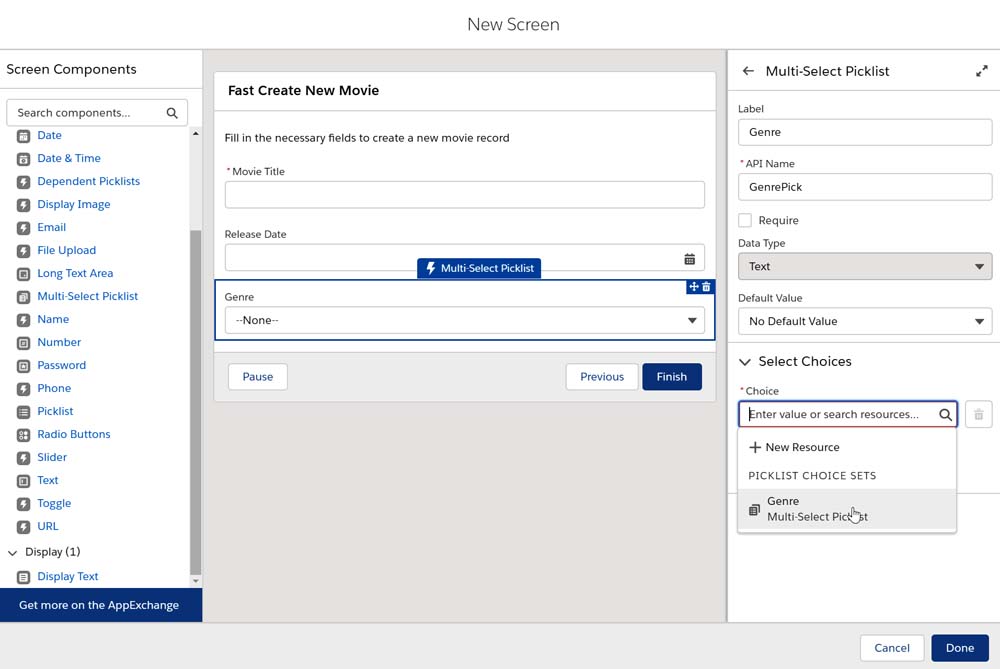Click the search icon in components search box
The width and height of the screenshot is (1000, 669).
click(x=172, y=113)
